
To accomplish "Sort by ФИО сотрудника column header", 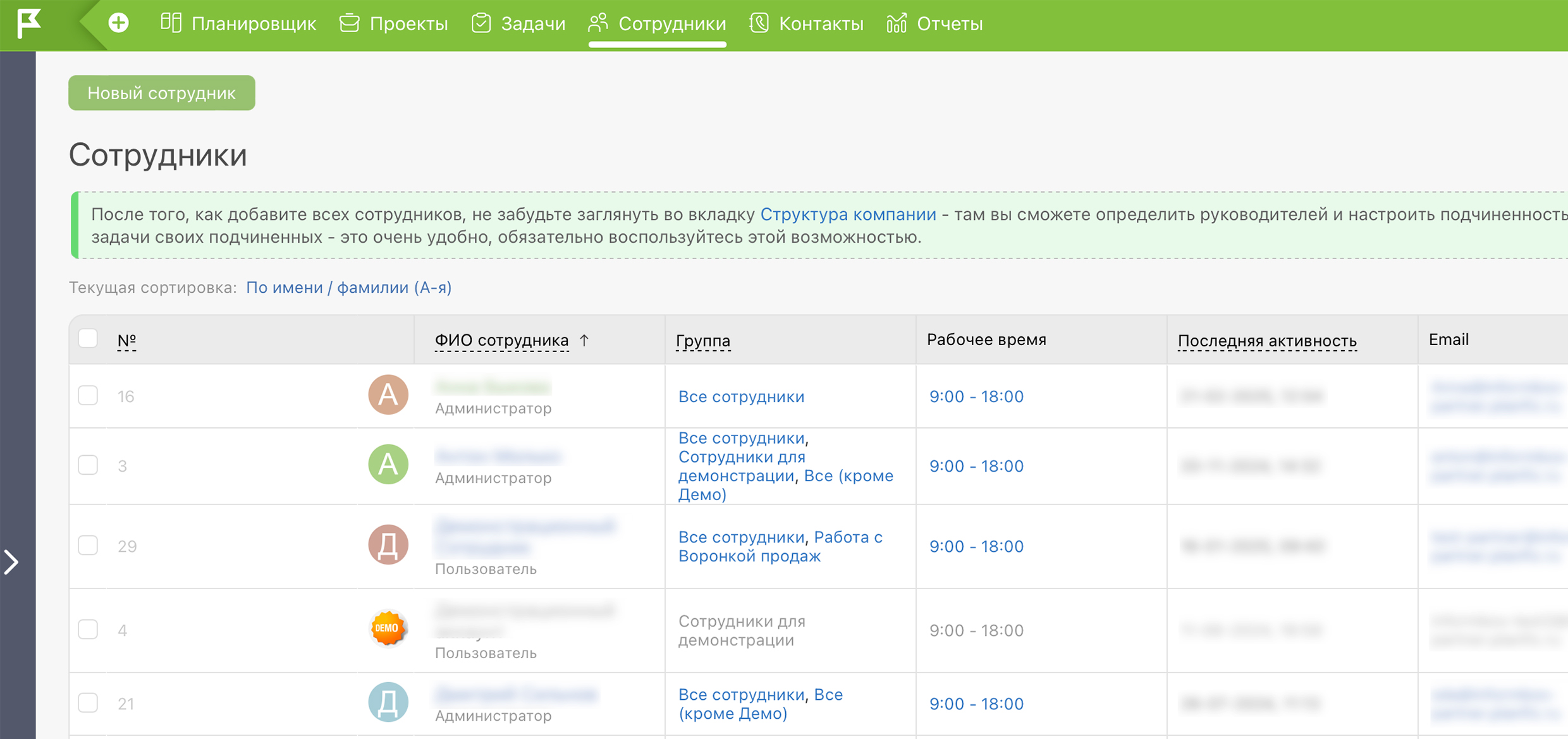I will (x=501, y=340).
